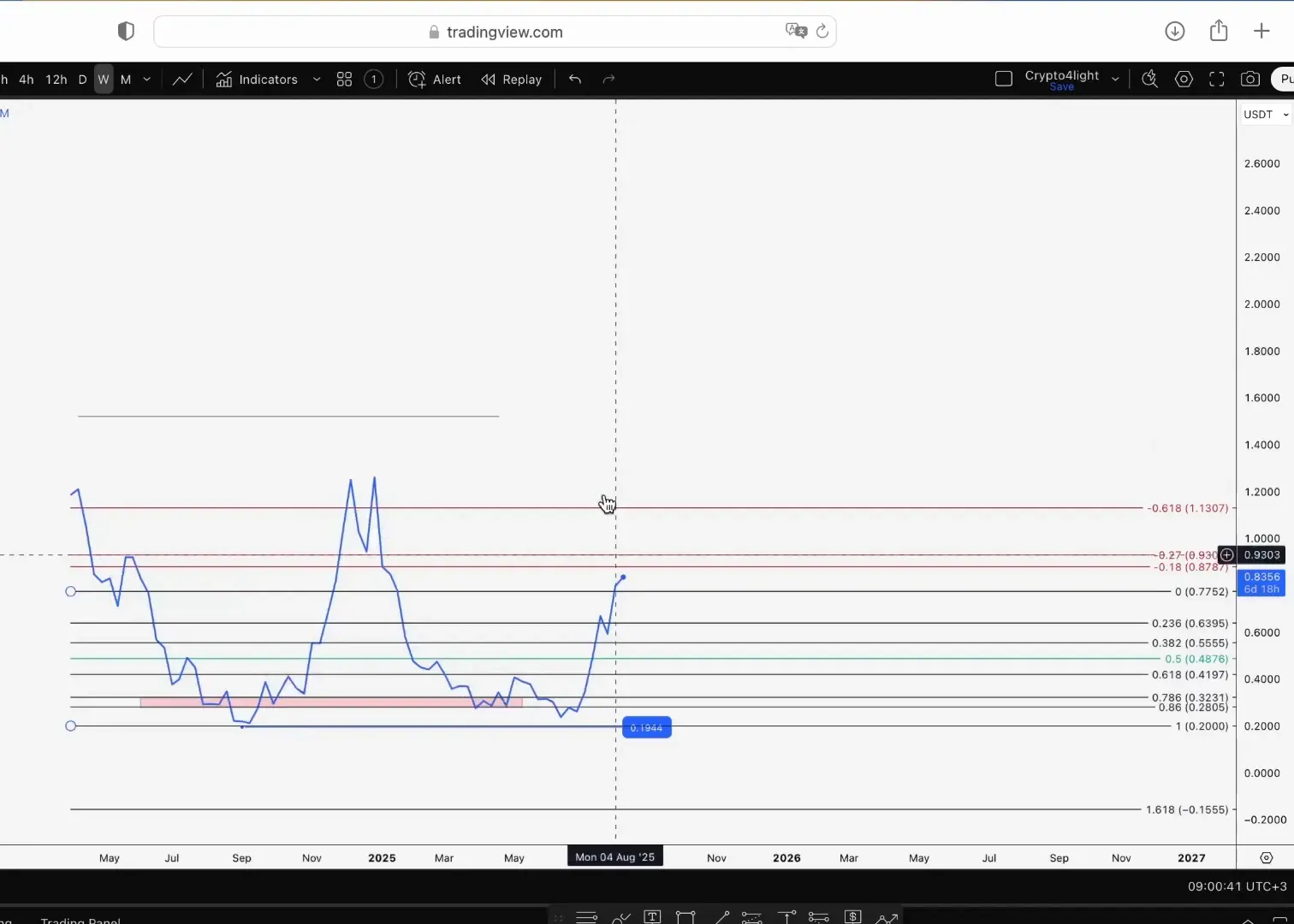Image resolution: width=1294 pixels, height=924 pixels.
Task: Click the 09:00:41 UTC+3 timezone
Action: tap(1237, 886)
